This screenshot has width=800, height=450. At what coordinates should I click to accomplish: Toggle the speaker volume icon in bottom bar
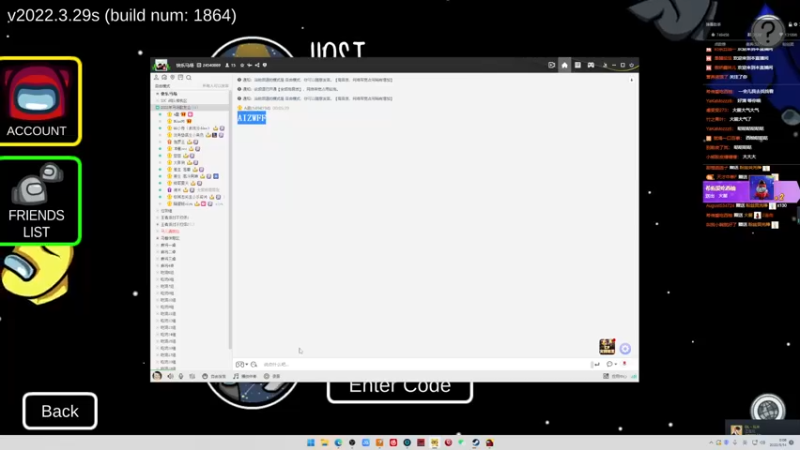coord(170,376)
